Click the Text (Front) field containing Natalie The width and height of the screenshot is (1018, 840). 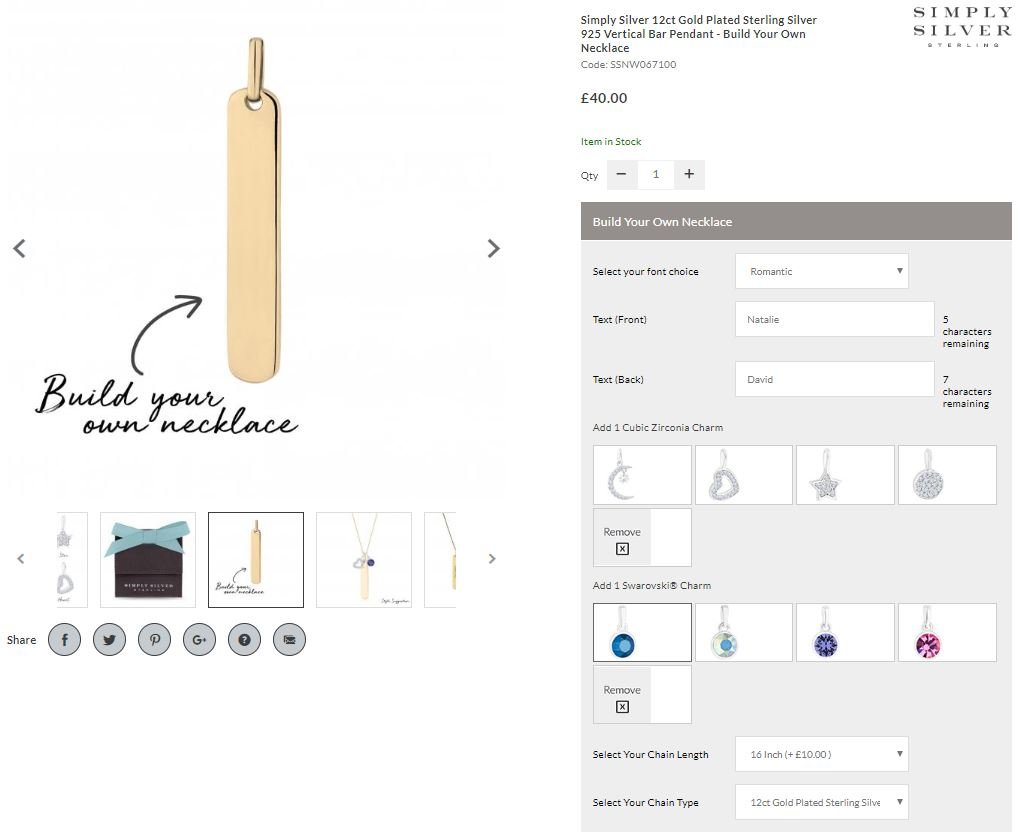pyautogui.click(x=834, y=319)
